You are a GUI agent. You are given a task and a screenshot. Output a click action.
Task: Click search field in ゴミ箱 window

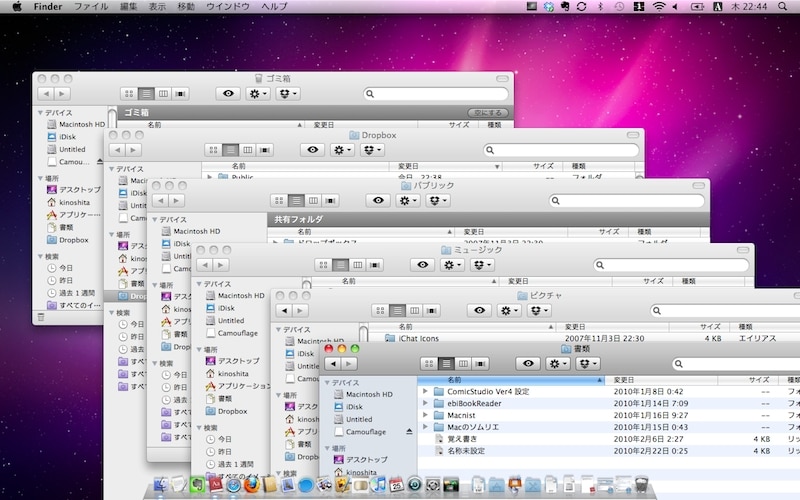[436, 94]
